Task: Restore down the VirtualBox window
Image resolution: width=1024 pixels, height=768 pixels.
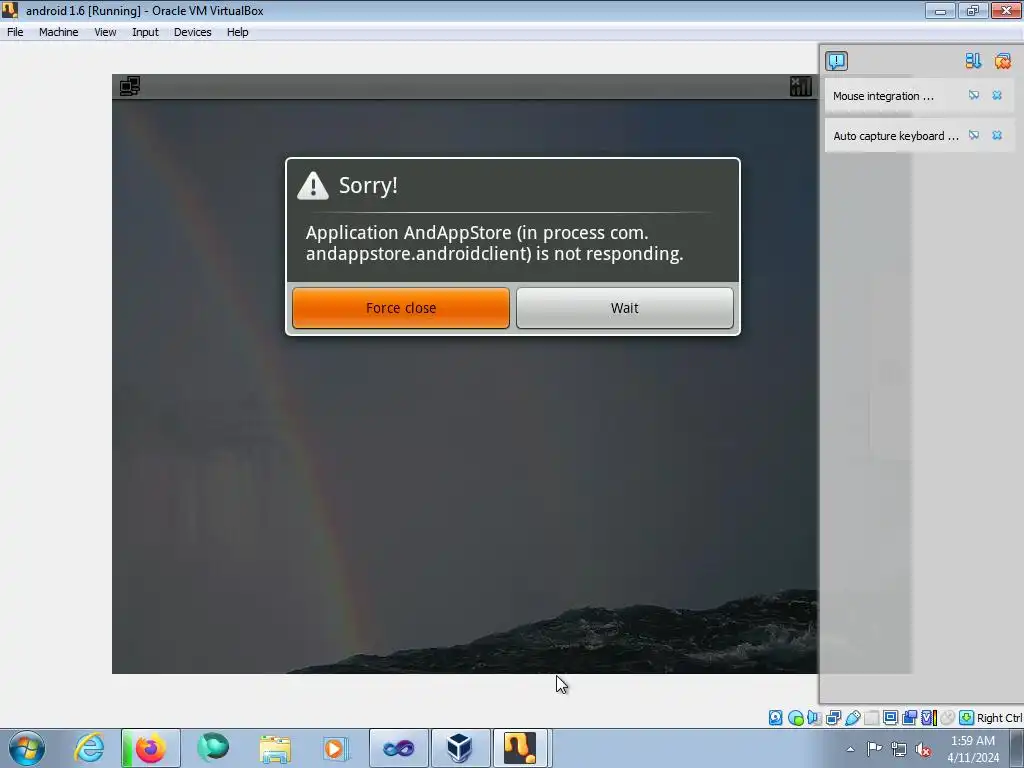Action: click(x=972, y=10)
